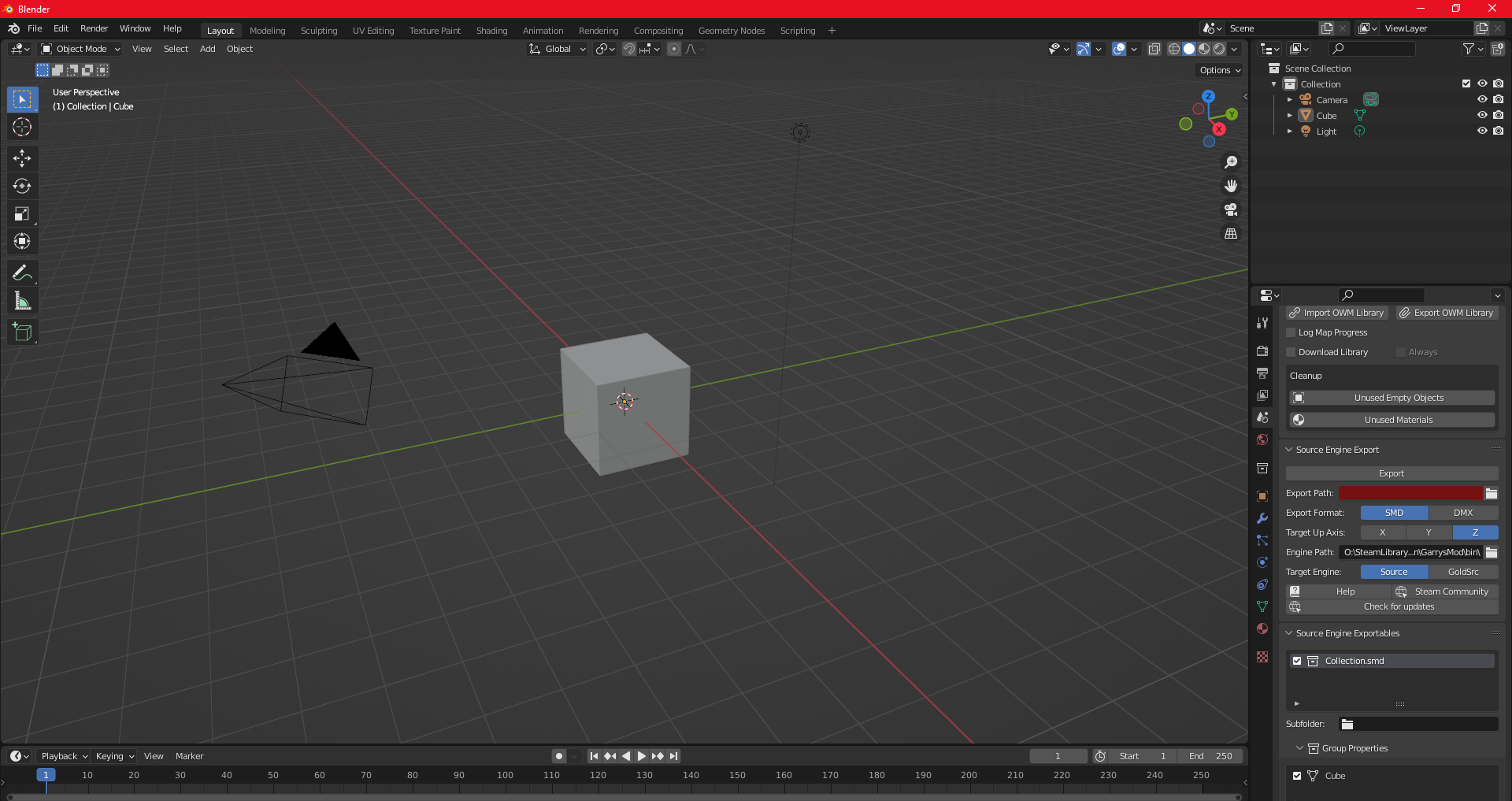Hide the Light in viewport
Viewport: 1512px width, 801px height.
tap(1482, 132)
